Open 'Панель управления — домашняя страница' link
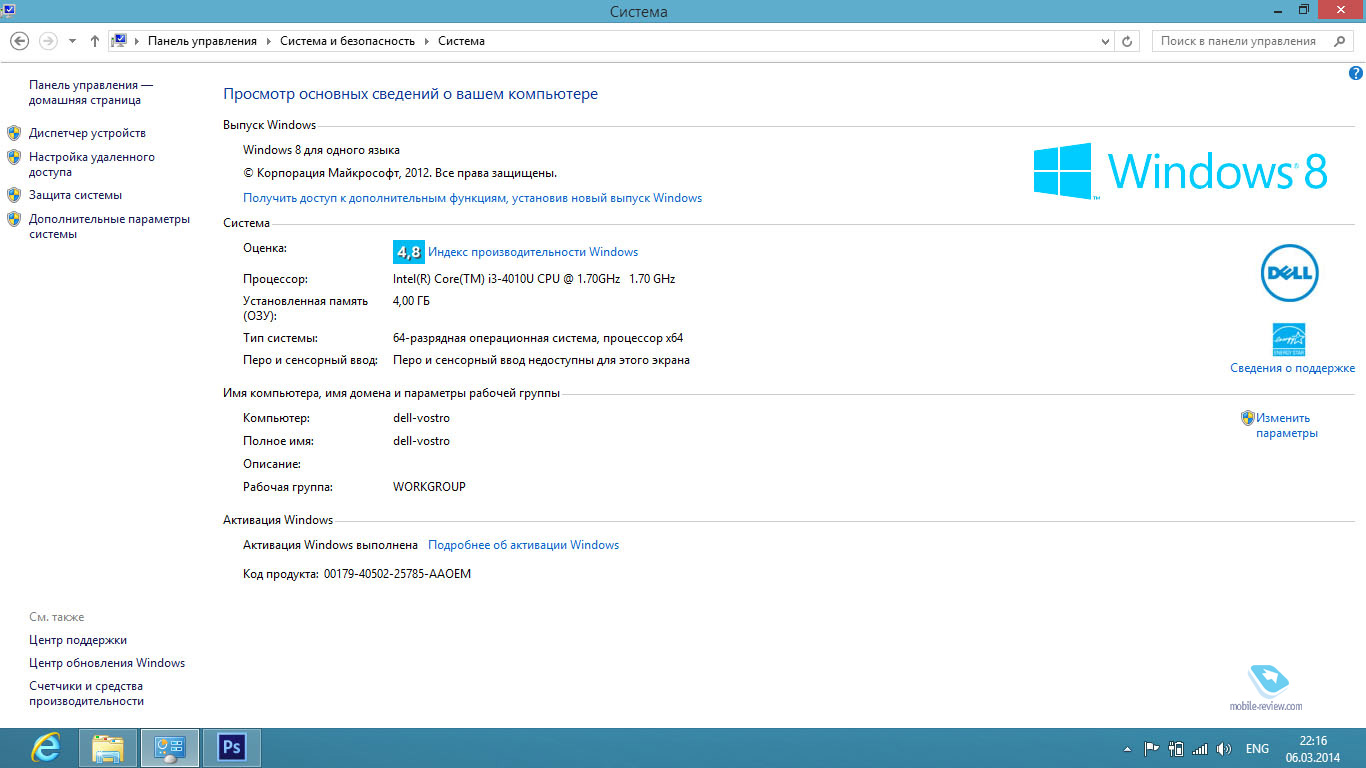 [91, 93]
